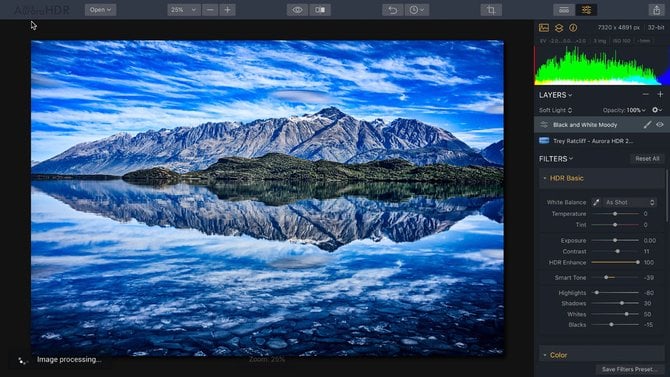Screen dimensions: 670x377
Task: Click the Contrast value 11
Action: [x=646, y=251]
